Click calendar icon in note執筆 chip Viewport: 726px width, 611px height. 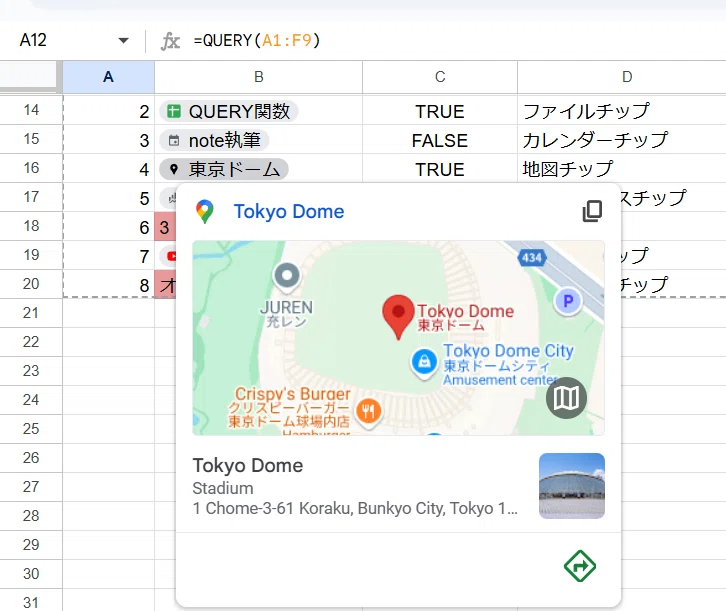[174, 141]
